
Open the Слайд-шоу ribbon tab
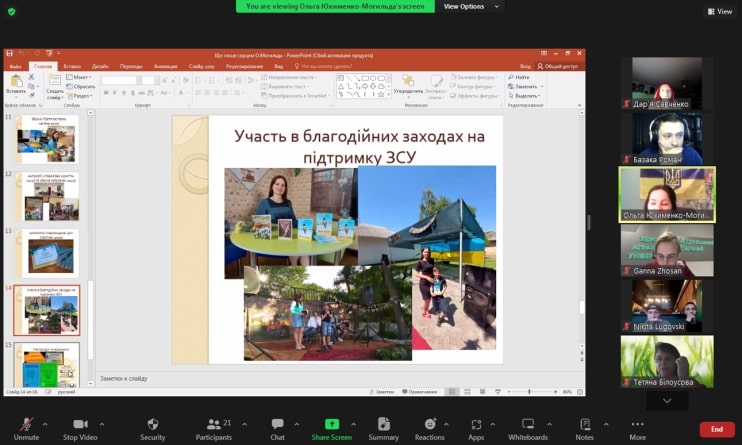(x=202, y=66)
